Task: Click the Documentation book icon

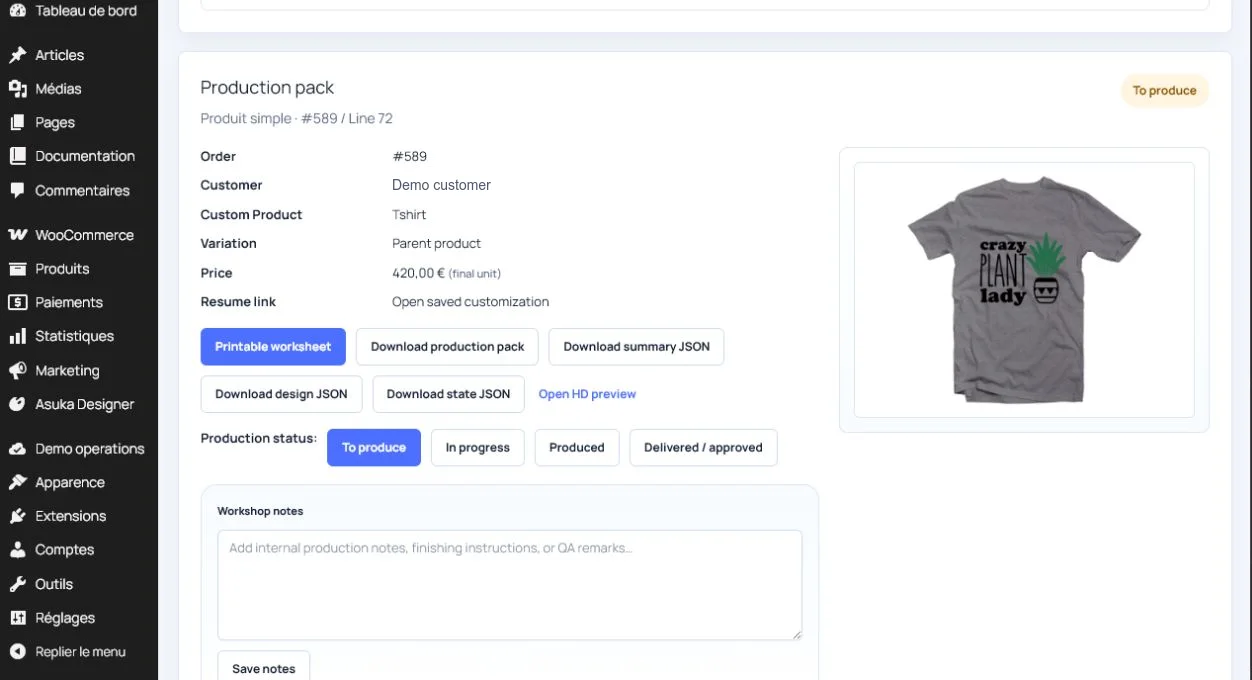Action: coord(17,156)
